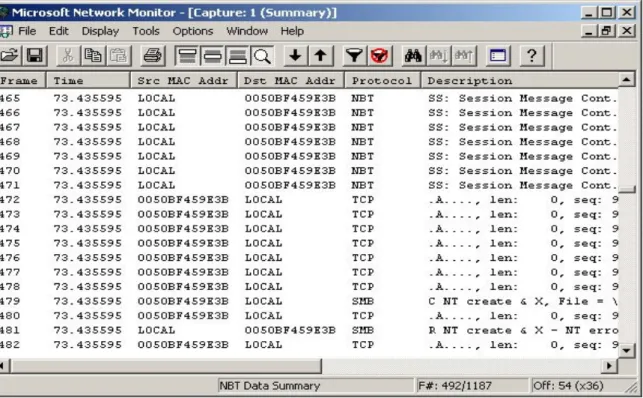
Task: Select frame 465 NBT row
Action: [x=308, y=98]
